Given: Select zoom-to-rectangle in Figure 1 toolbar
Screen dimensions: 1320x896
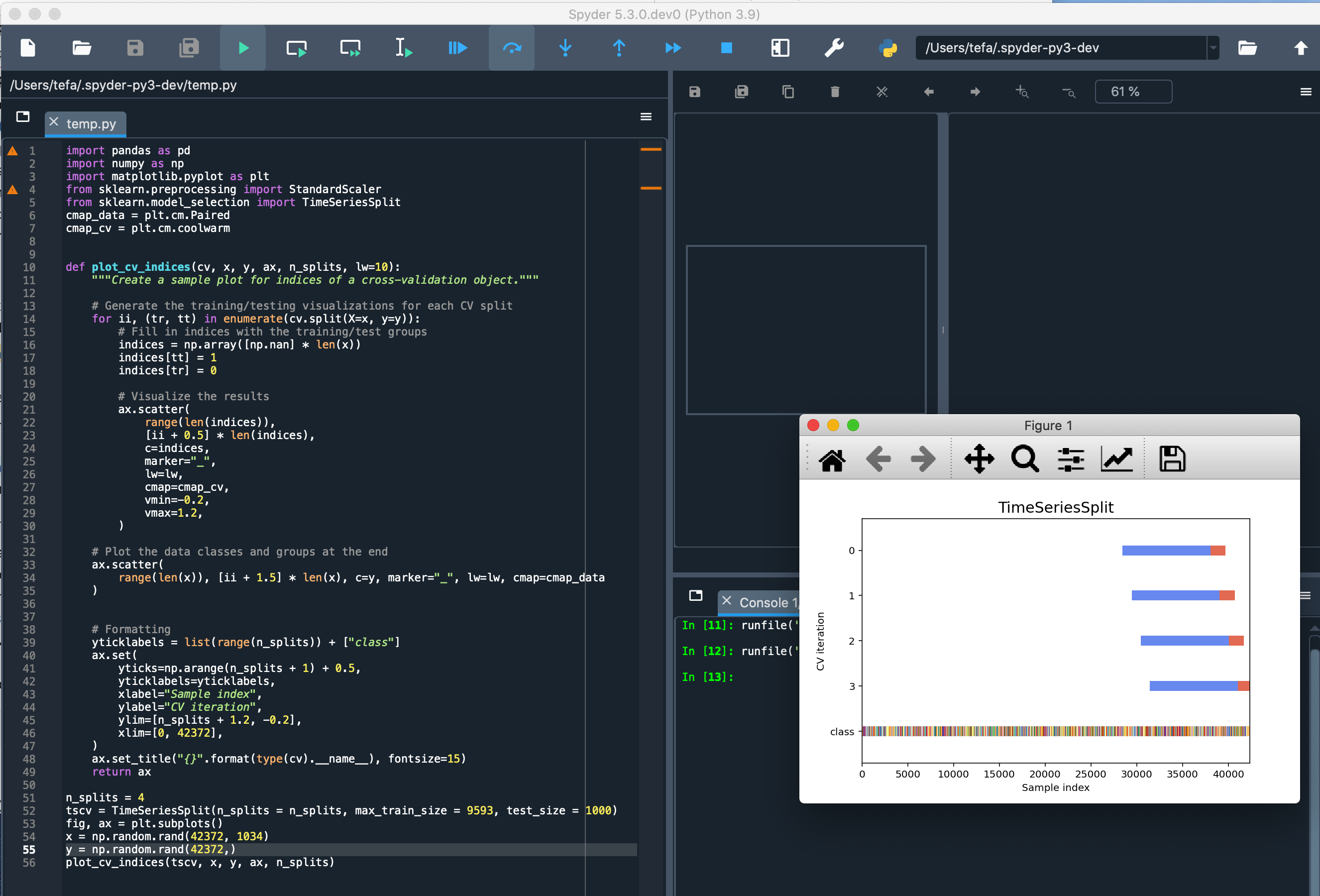Looking at the screenshot, I should [x=1025, y=459].
